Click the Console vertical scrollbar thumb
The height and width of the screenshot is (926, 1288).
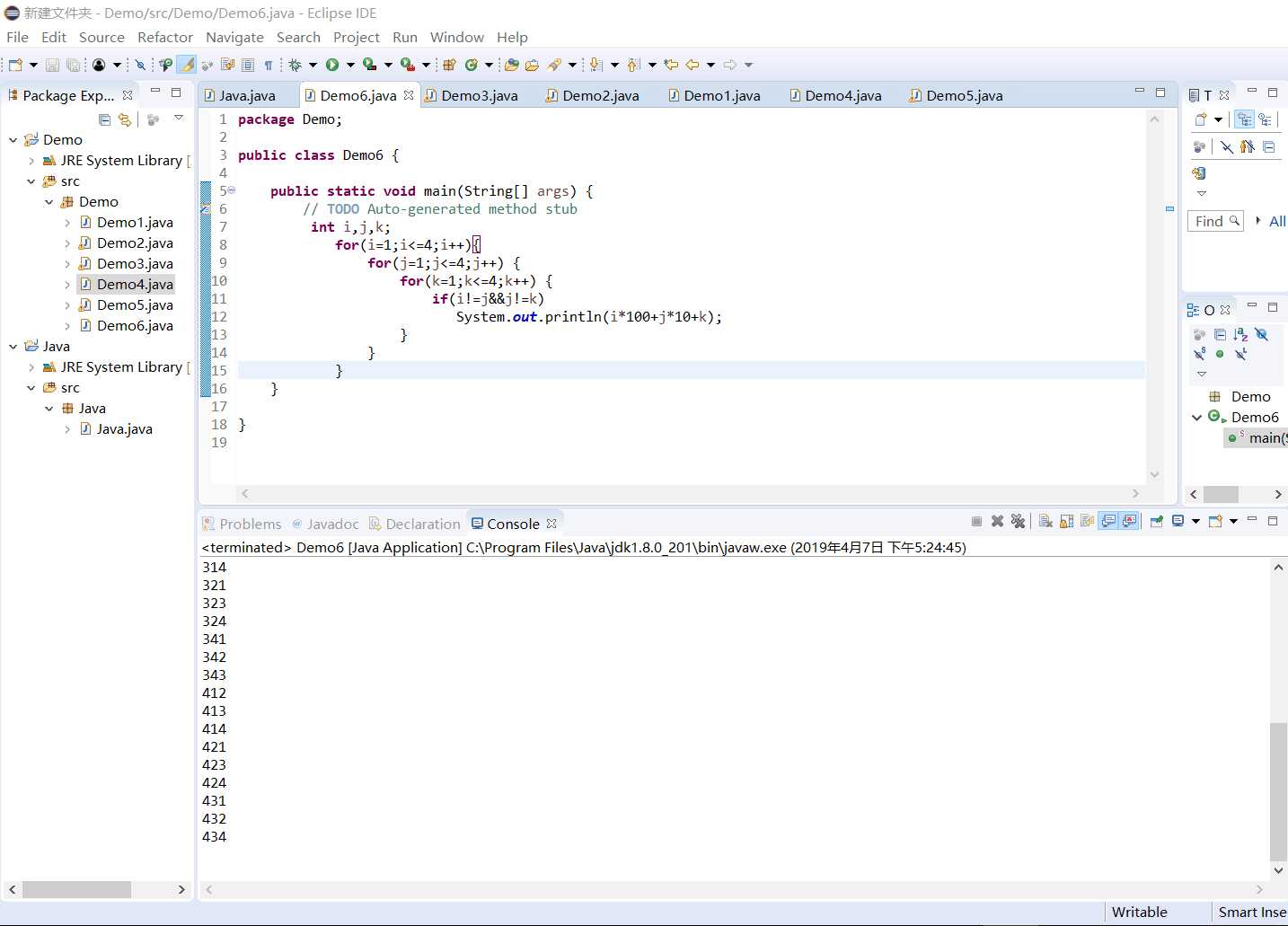(1278, 791)
